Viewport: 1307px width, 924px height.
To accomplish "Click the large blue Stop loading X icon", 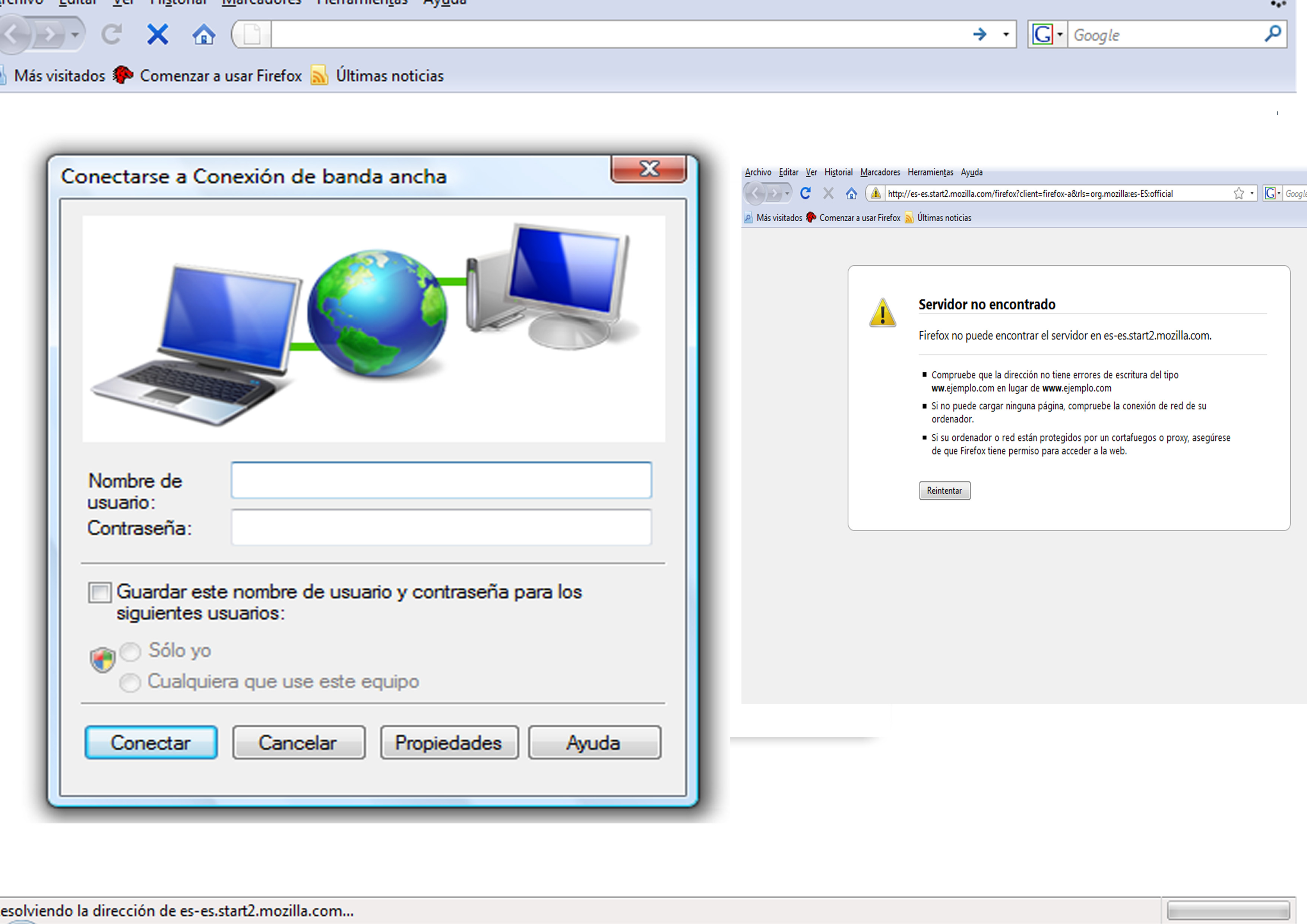I will click(x=158, y=35).
